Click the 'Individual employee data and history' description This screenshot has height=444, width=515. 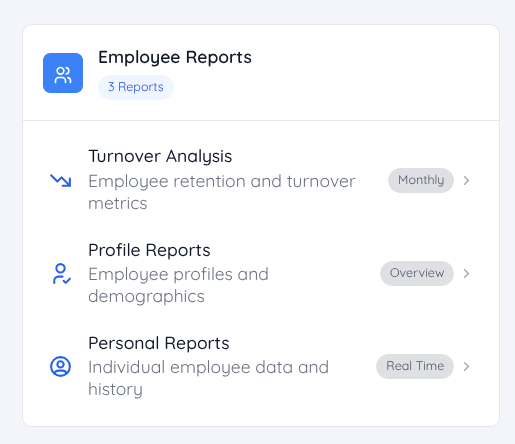pyautogui.click(x=208, y=378)
